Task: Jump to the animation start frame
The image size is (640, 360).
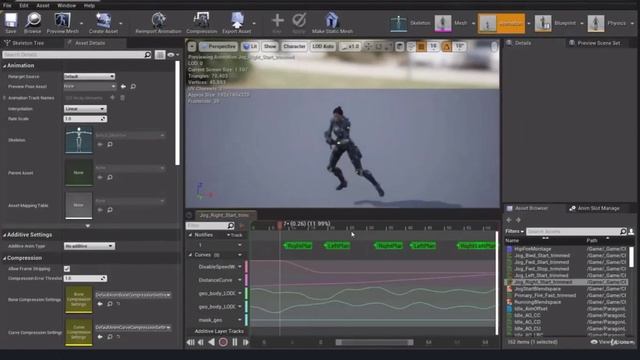Action: click(191, 342)
